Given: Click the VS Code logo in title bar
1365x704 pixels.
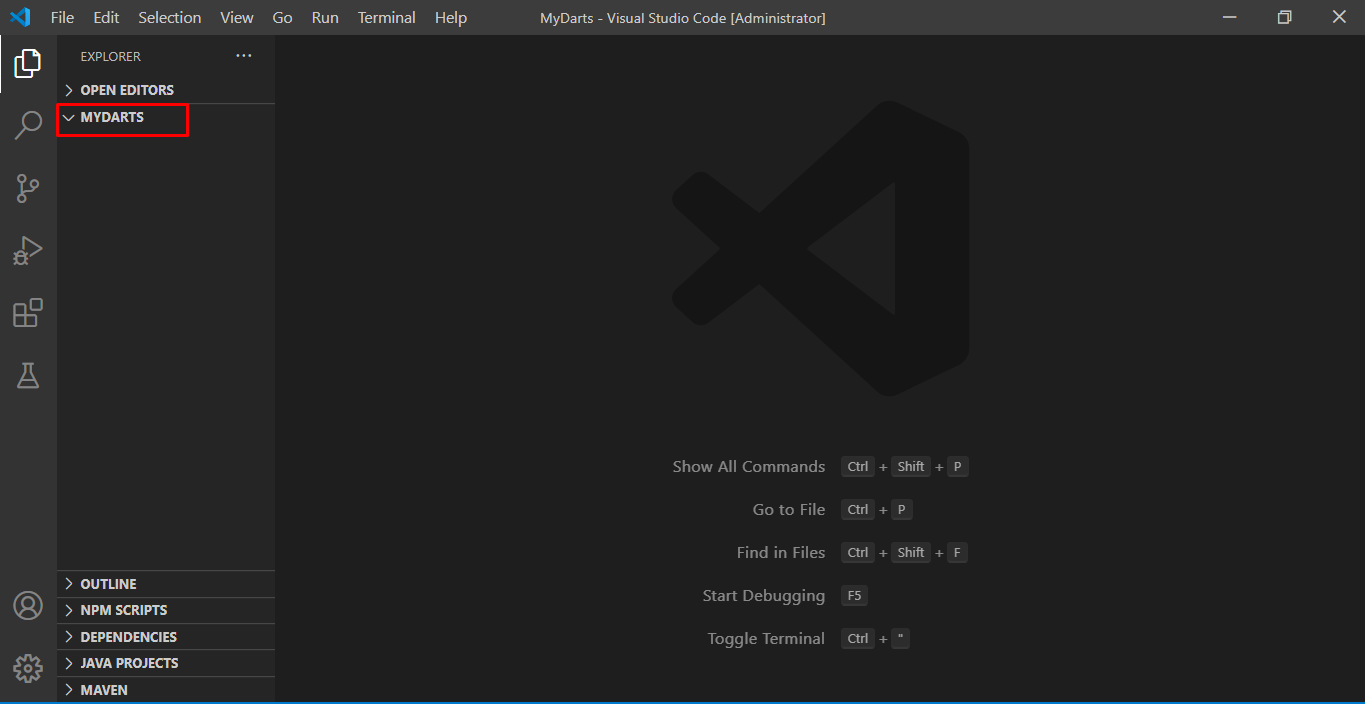Looking at the screenshot, I should coord(20,18).
